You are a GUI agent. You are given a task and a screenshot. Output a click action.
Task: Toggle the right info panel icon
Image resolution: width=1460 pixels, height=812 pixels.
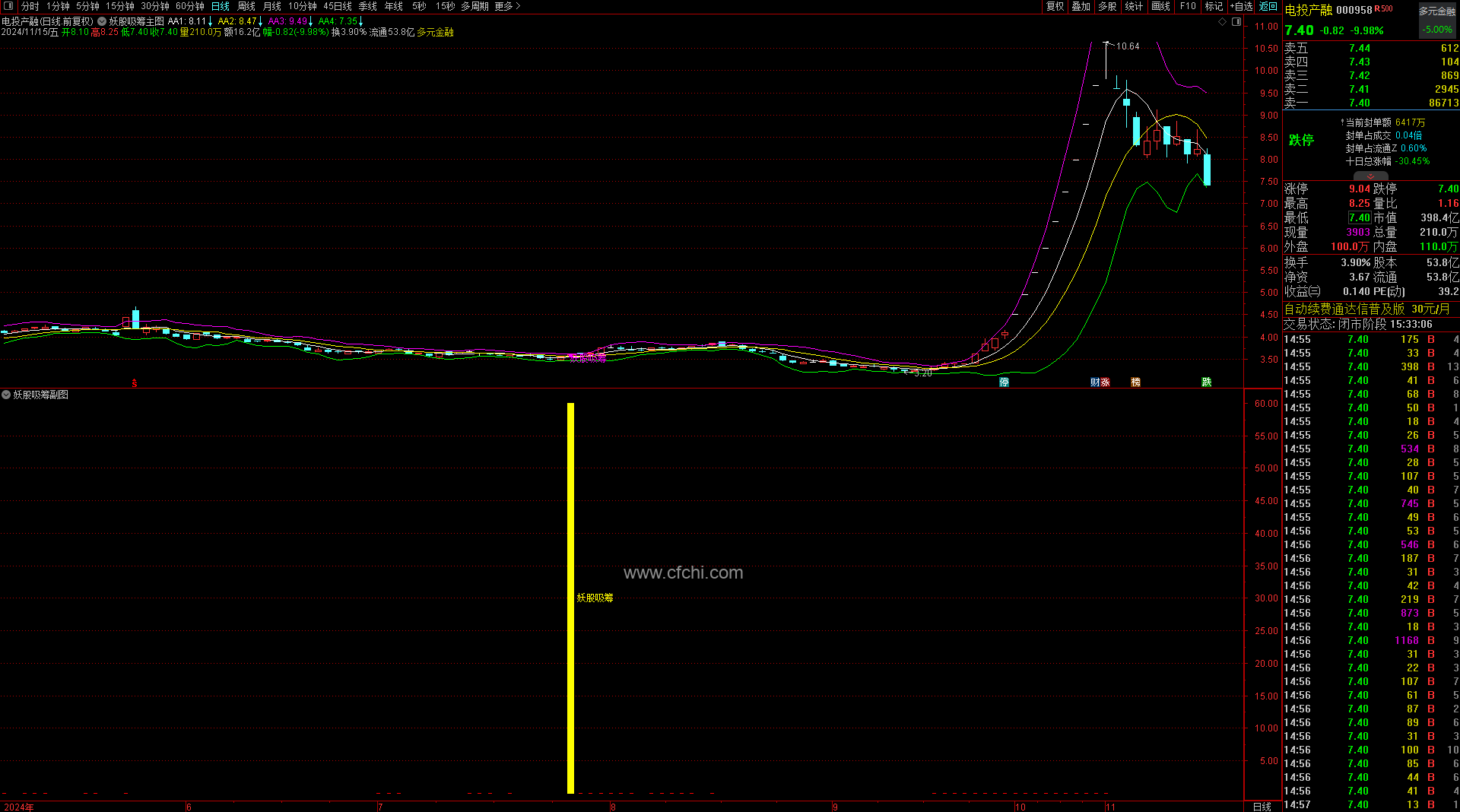click(x=1236, y=22)
